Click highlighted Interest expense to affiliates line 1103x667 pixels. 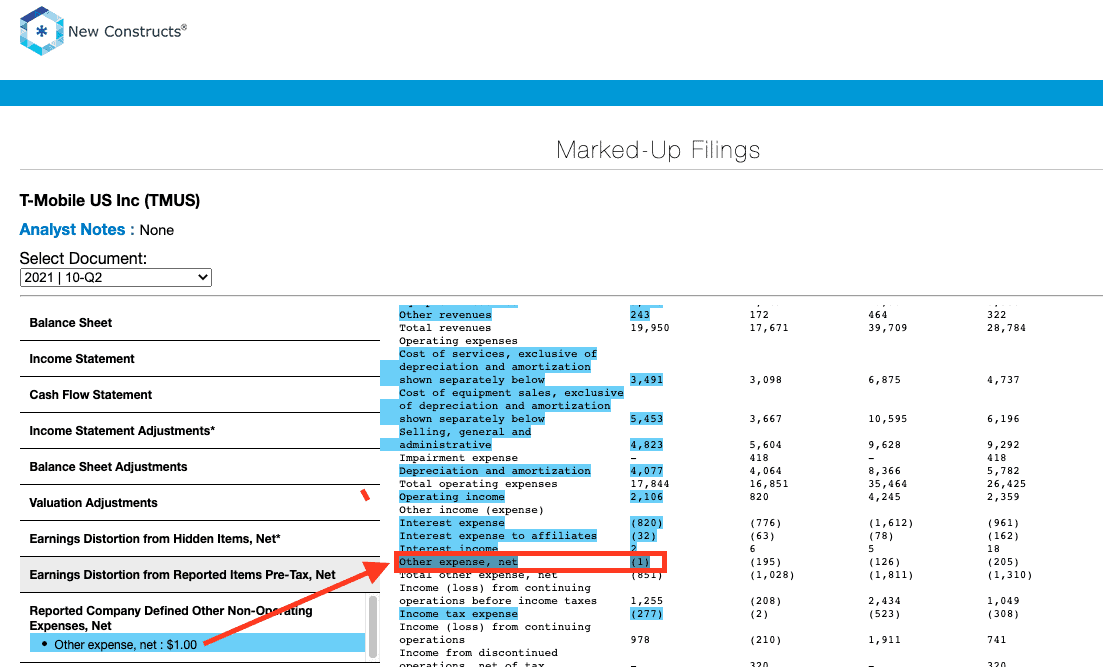pyautogui.click(x=498, y=536)
